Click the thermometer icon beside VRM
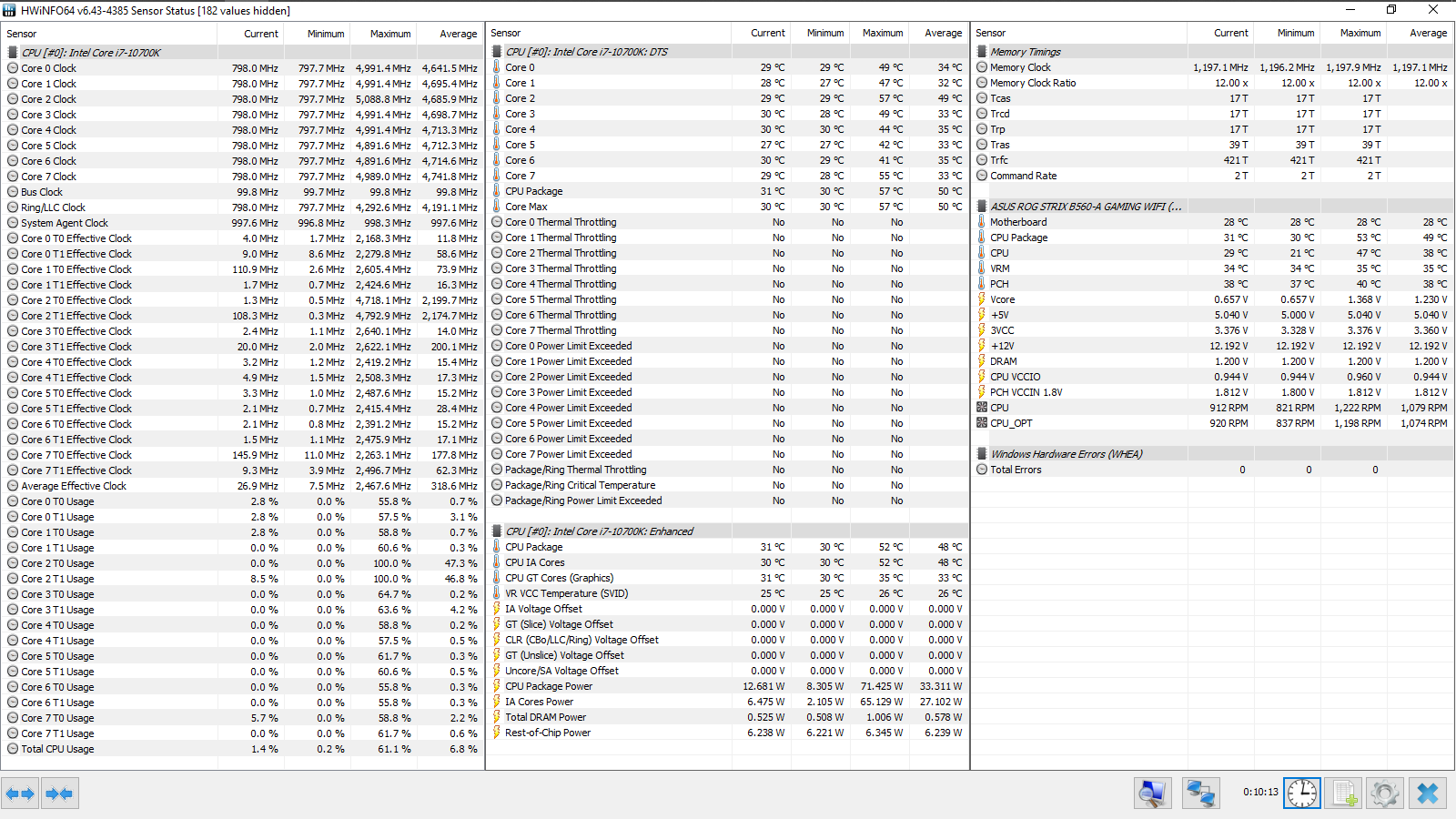The image size is (1456, 819). (982, 268)
